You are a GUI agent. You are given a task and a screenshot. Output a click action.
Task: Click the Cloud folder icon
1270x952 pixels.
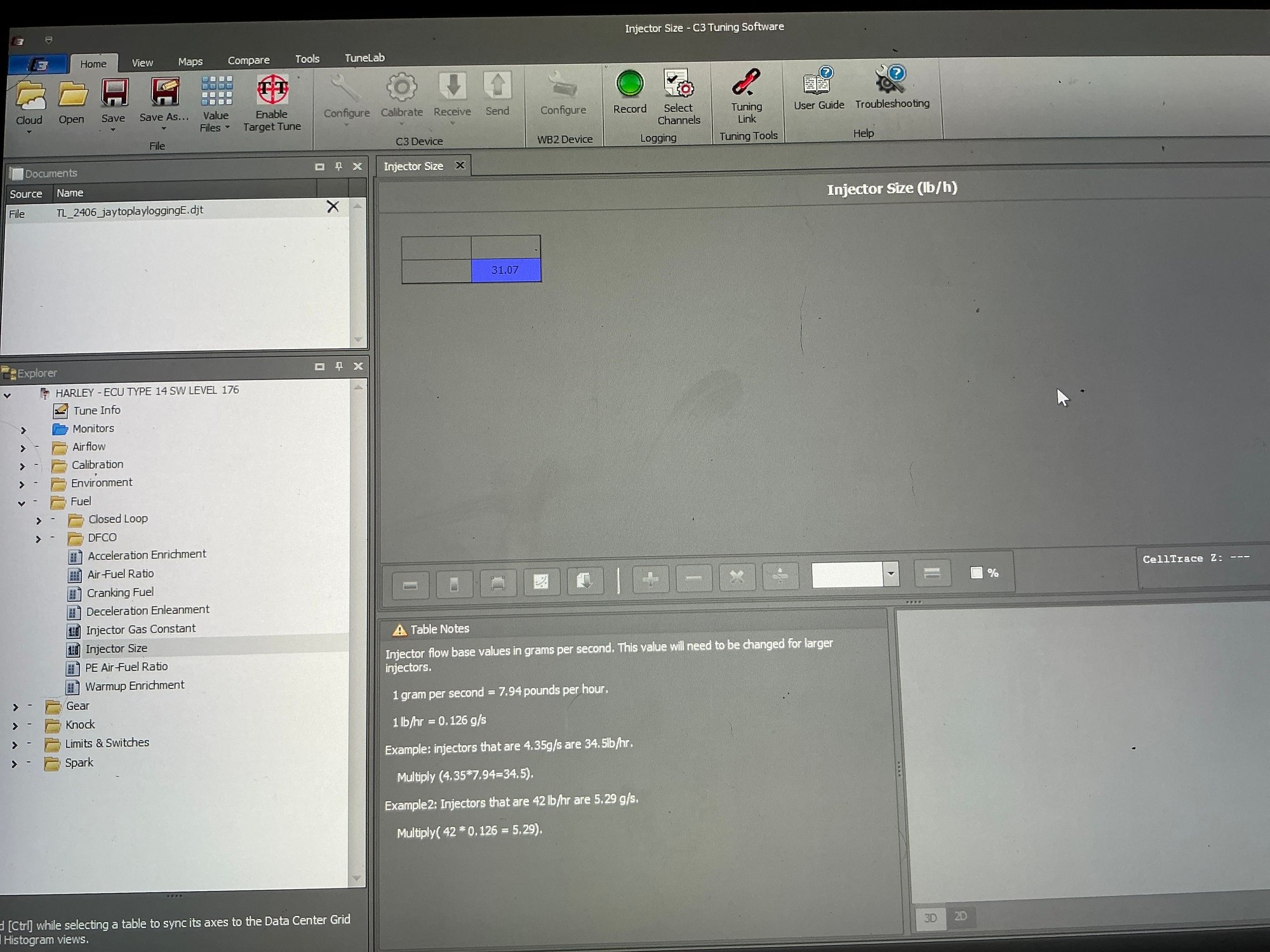(30, 96)
